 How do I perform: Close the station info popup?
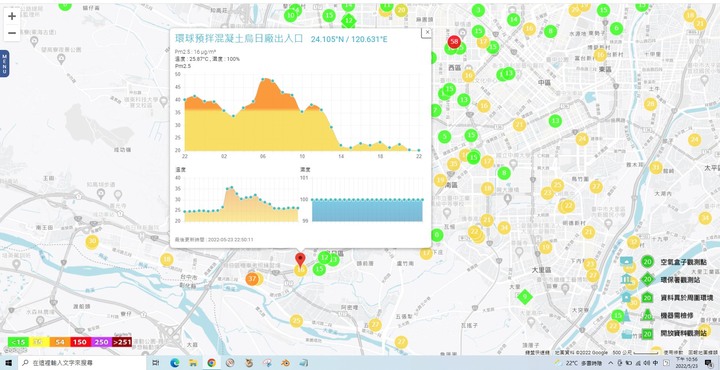(x=427, y=32)
